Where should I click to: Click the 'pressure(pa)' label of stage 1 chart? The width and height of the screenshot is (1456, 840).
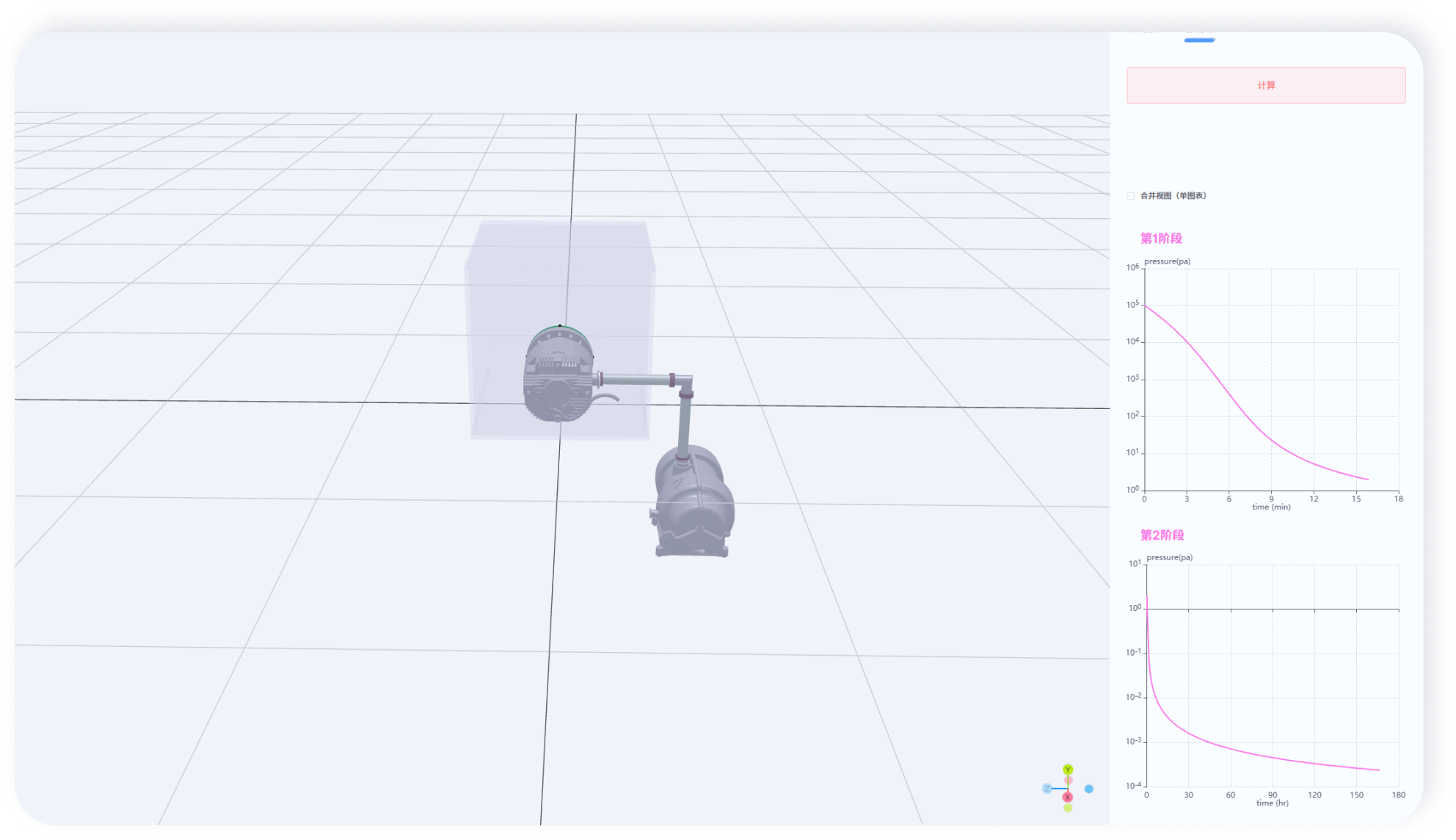point(1167,261)
